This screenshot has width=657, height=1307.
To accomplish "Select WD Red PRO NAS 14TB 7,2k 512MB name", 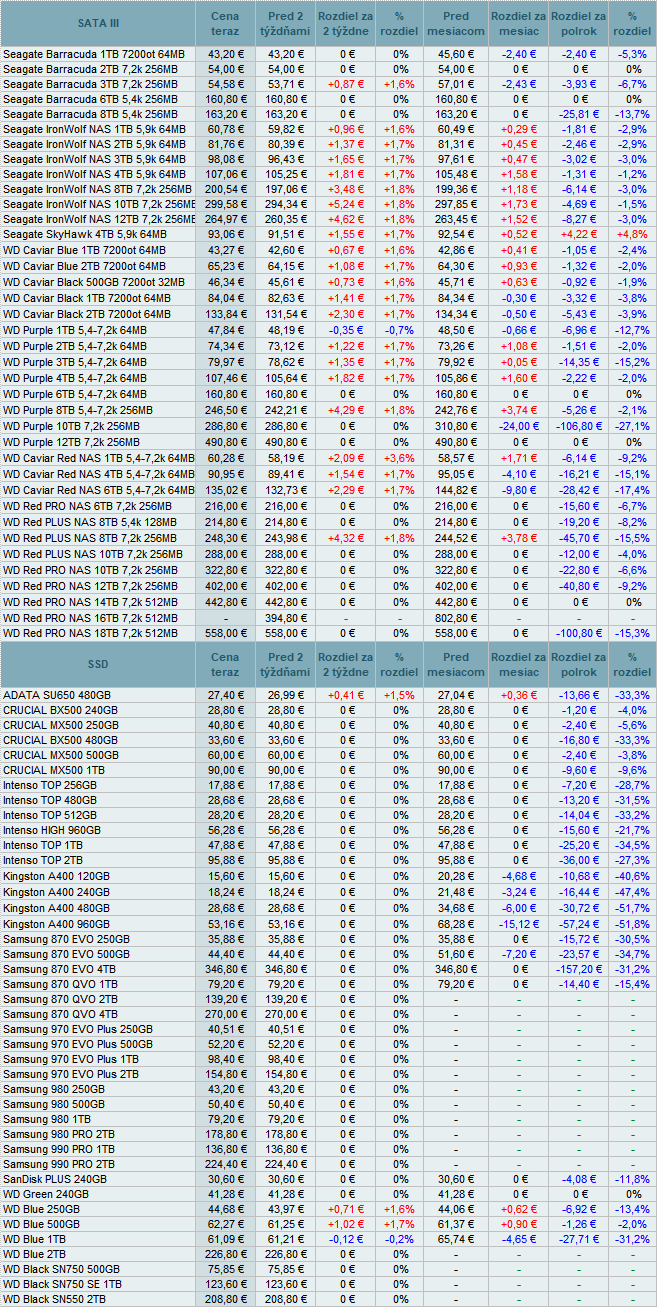I will pos(92,602).
